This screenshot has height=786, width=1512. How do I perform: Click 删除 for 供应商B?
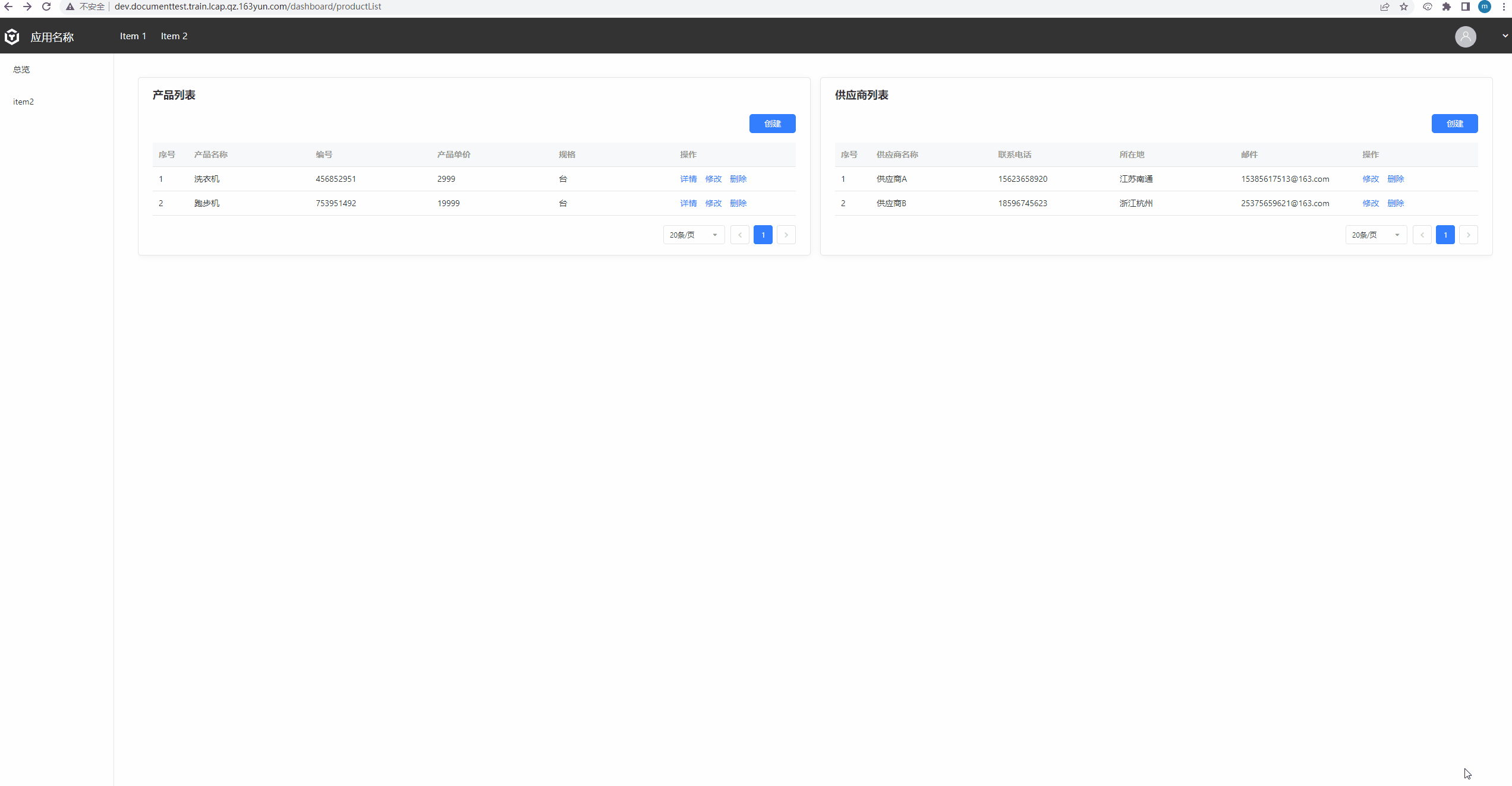1396,203
